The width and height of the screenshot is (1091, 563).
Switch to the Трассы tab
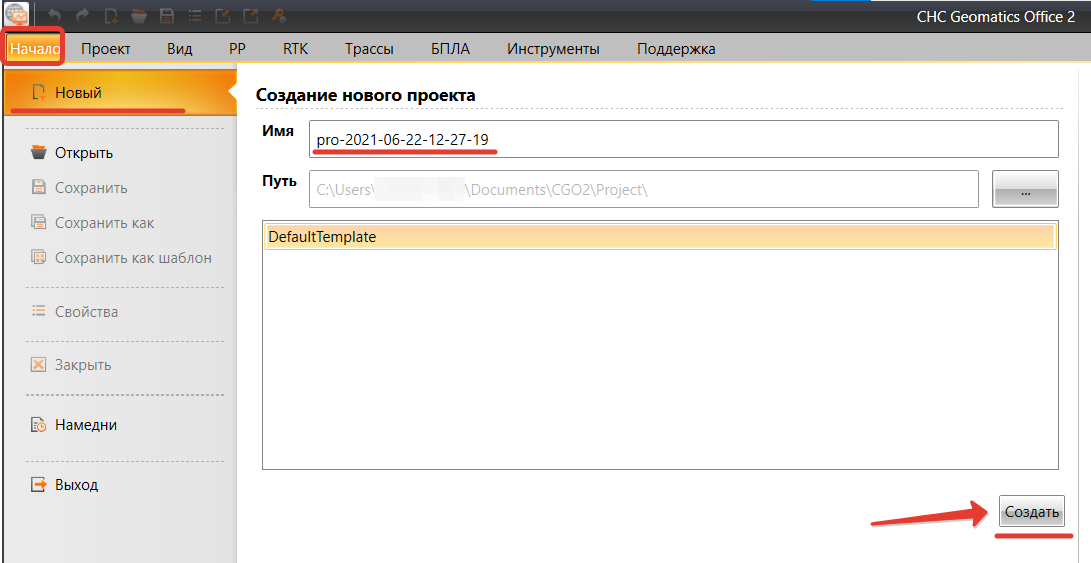(369, 49)
